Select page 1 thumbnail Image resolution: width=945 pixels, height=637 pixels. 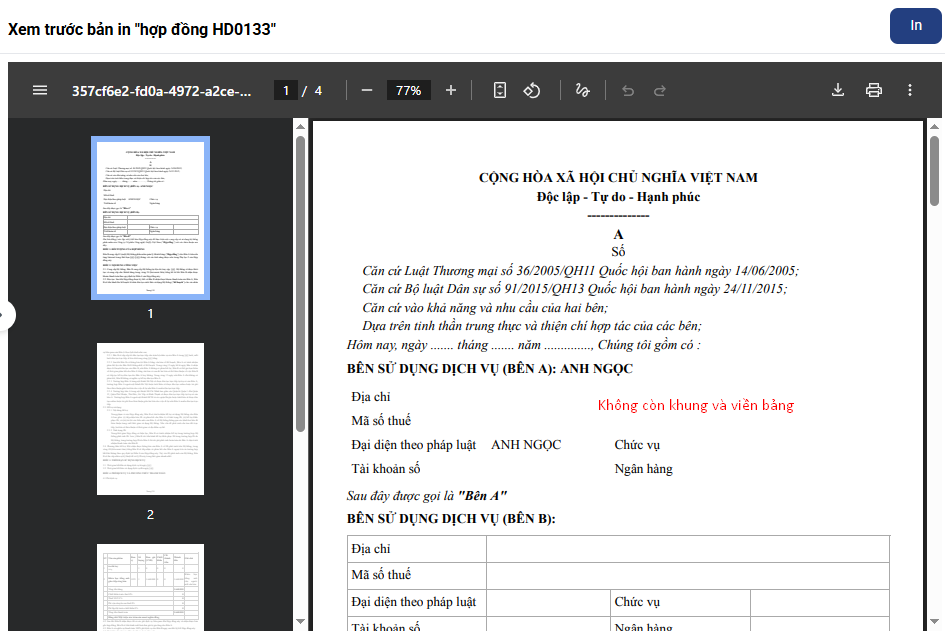[150, 218]
